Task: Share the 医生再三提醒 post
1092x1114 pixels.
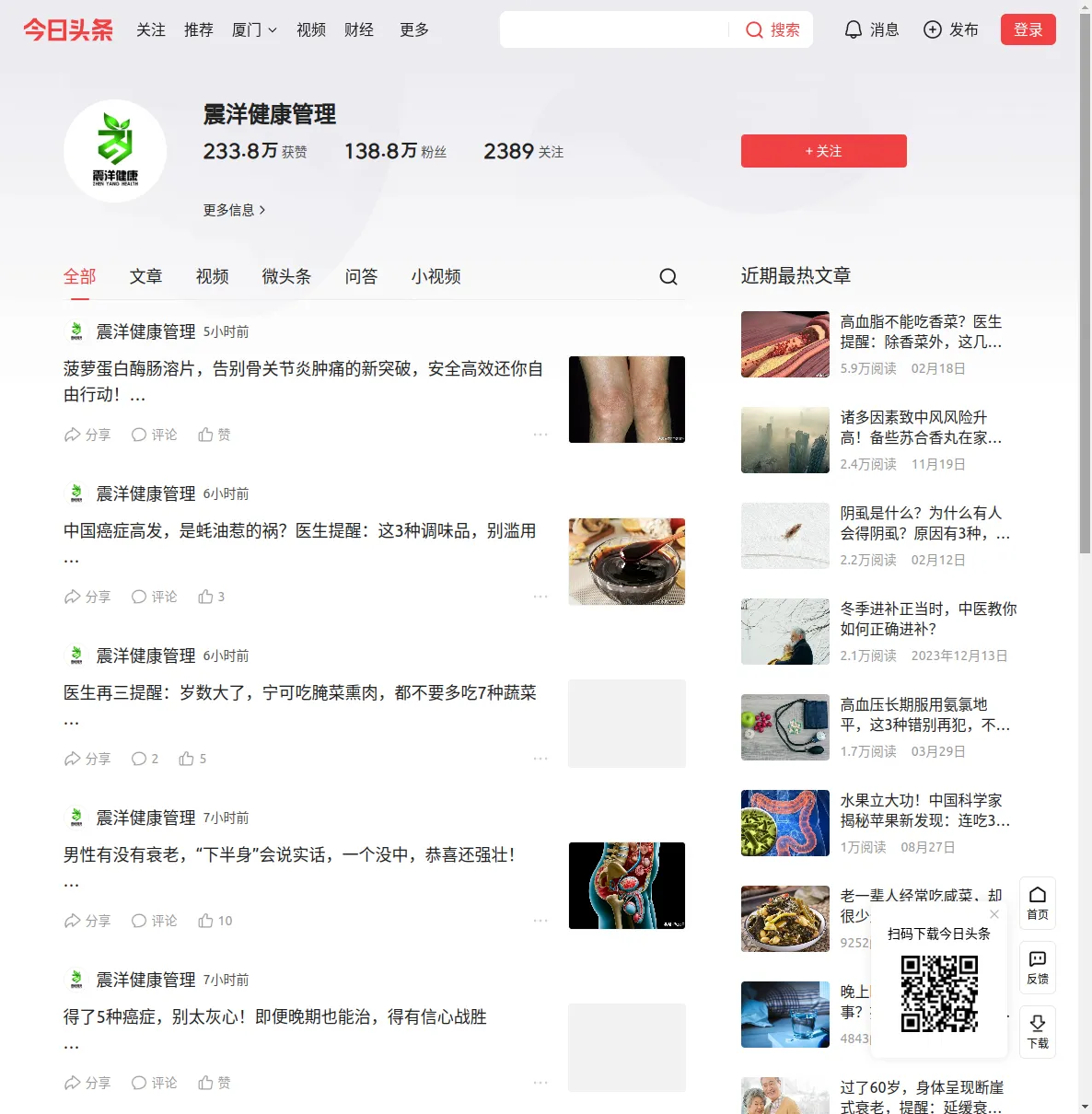Action: click(87, 759)
